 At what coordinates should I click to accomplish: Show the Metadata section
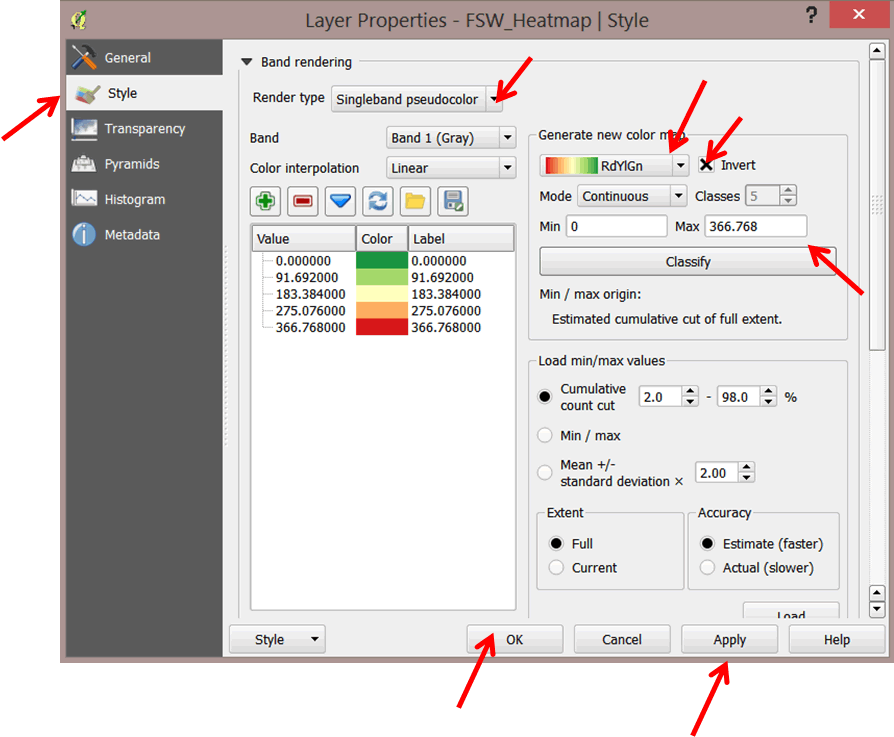coord(144,235)
